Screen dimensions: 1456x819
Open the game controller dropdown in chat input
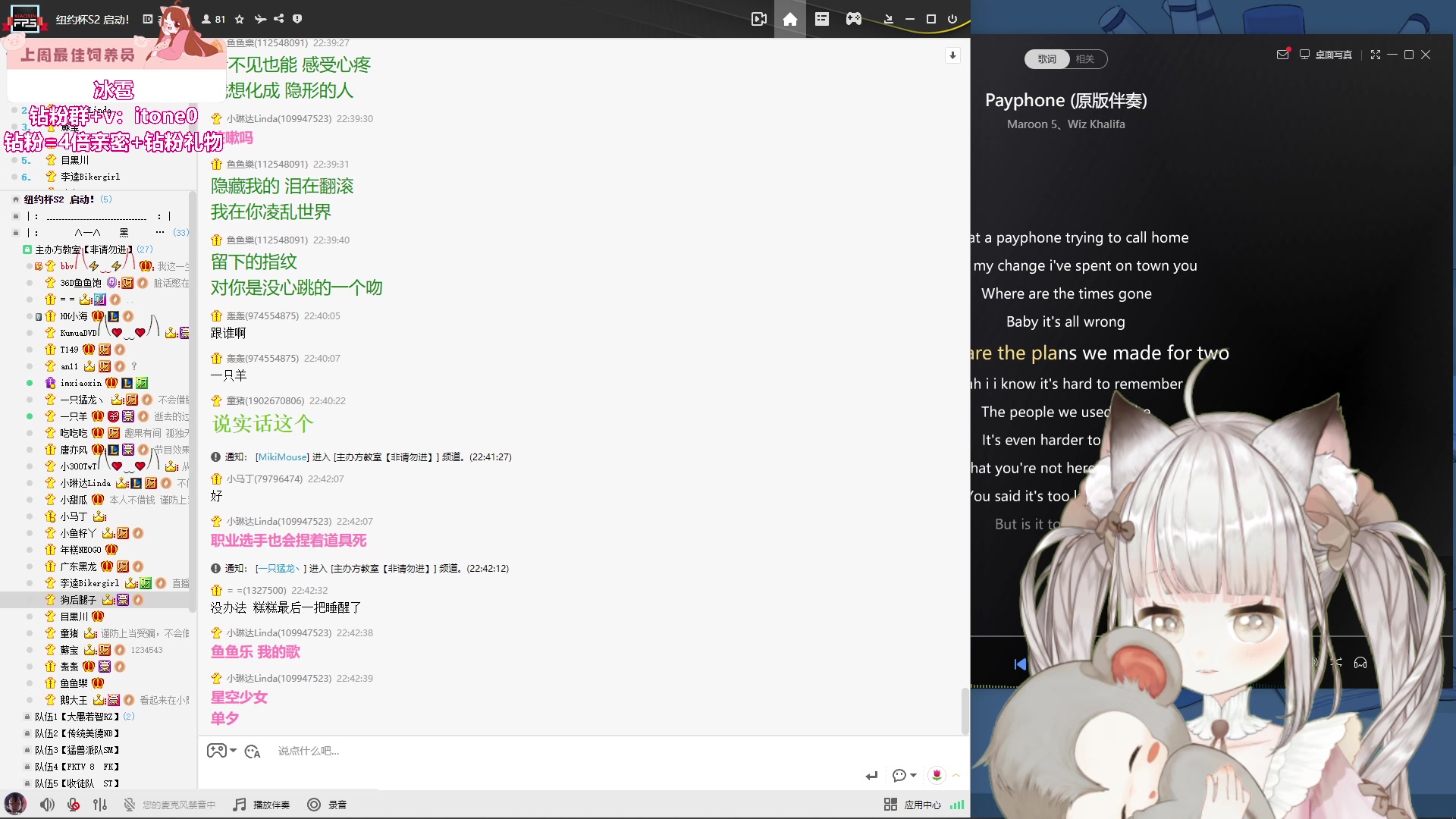pyautogui.click(x=221, y=751)
